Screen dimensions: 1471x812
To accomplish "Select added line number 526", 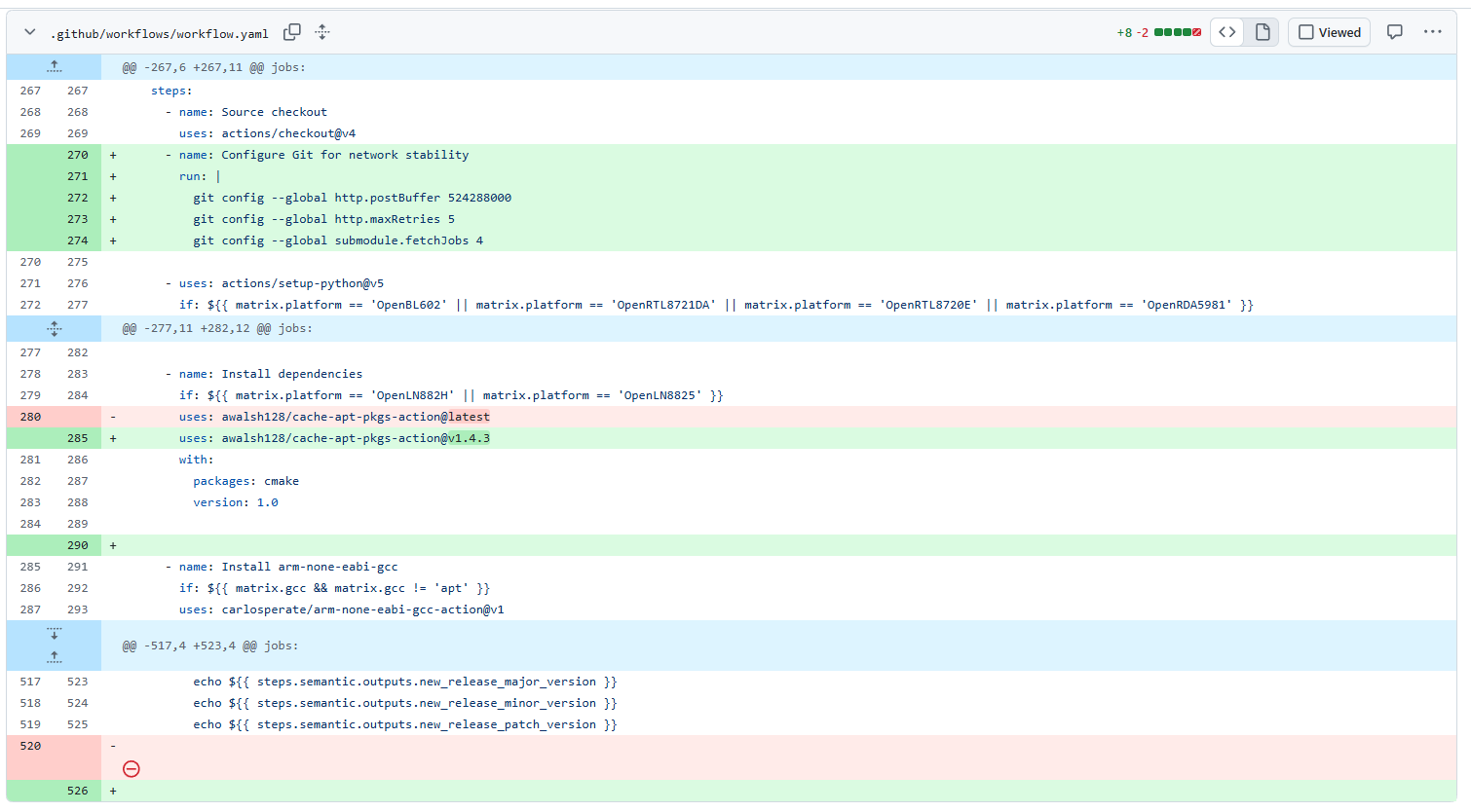I will [78, 791].
